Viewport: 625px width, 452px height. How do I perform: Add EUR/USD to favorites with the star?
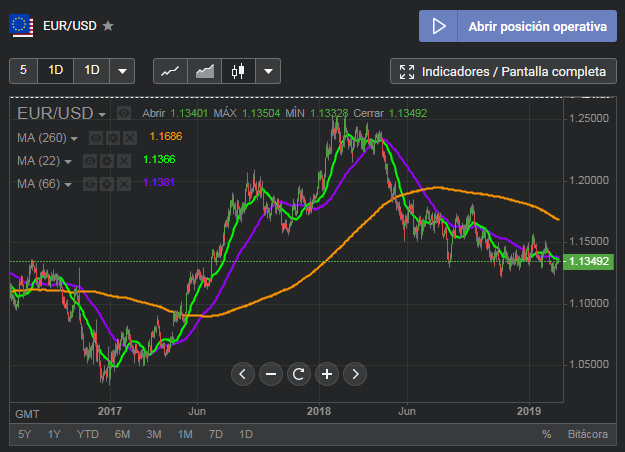coord(108,26)
